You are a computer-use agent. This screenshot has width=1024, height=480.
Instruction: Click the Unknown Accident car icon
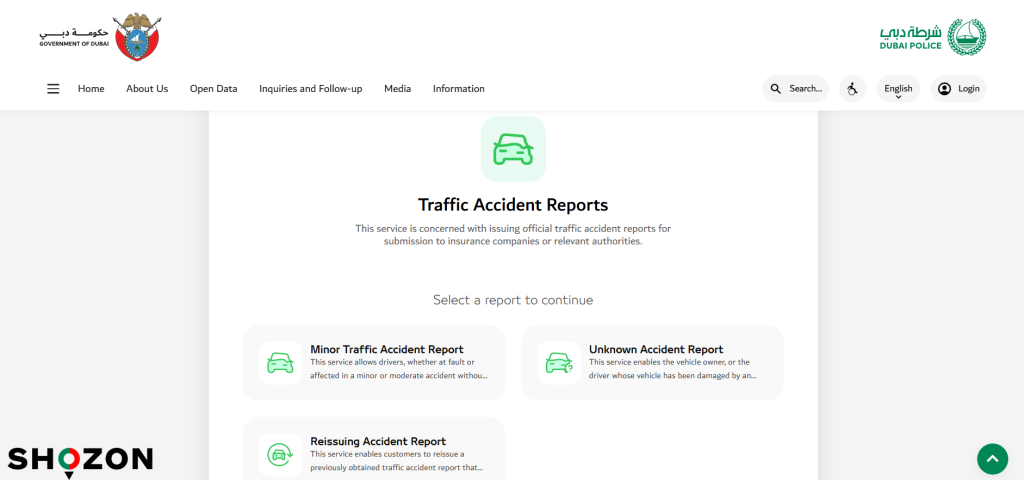pos(558,363)
